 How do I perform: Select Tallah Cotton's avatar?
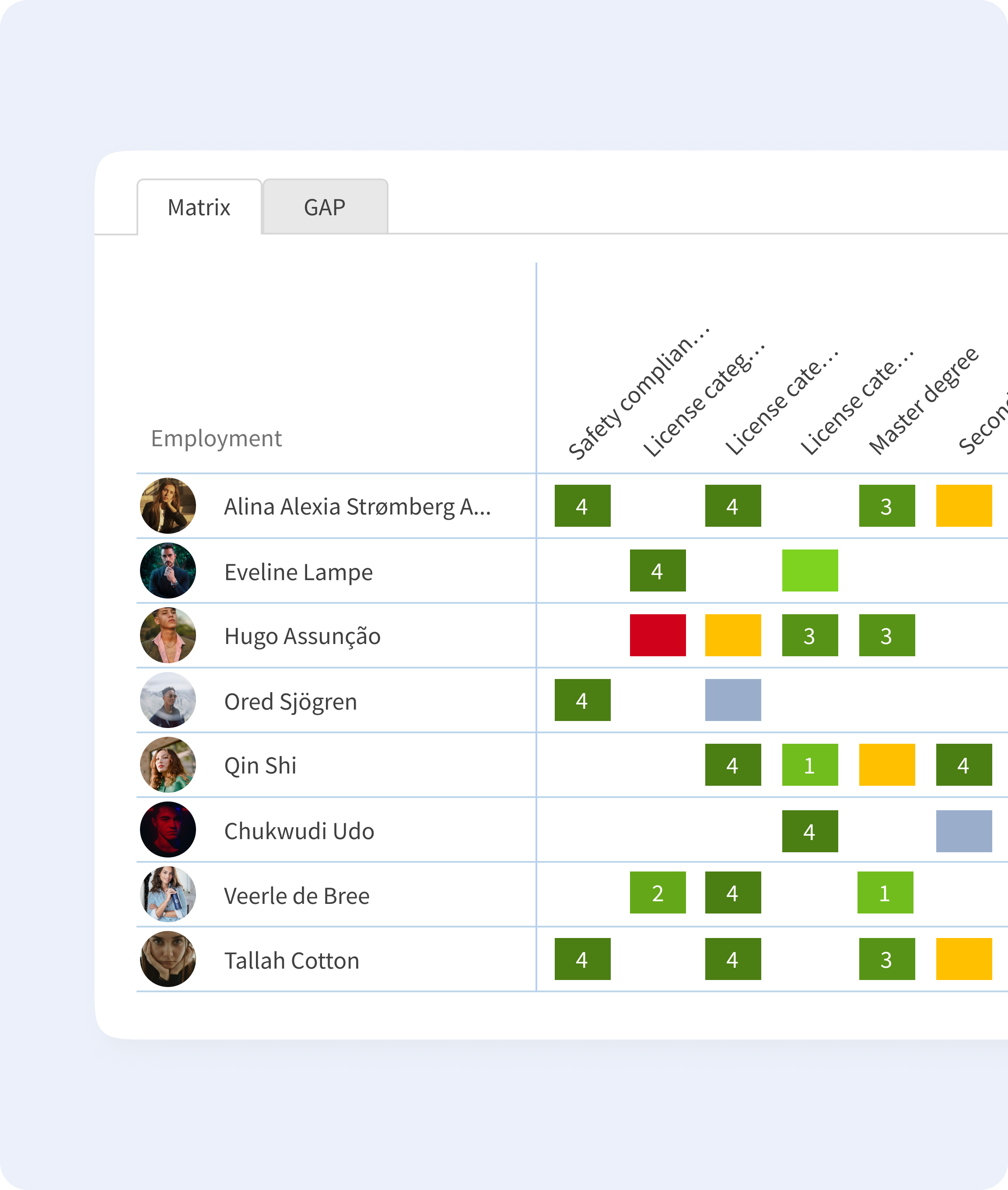pyautogui.click(x=168, y=959)
